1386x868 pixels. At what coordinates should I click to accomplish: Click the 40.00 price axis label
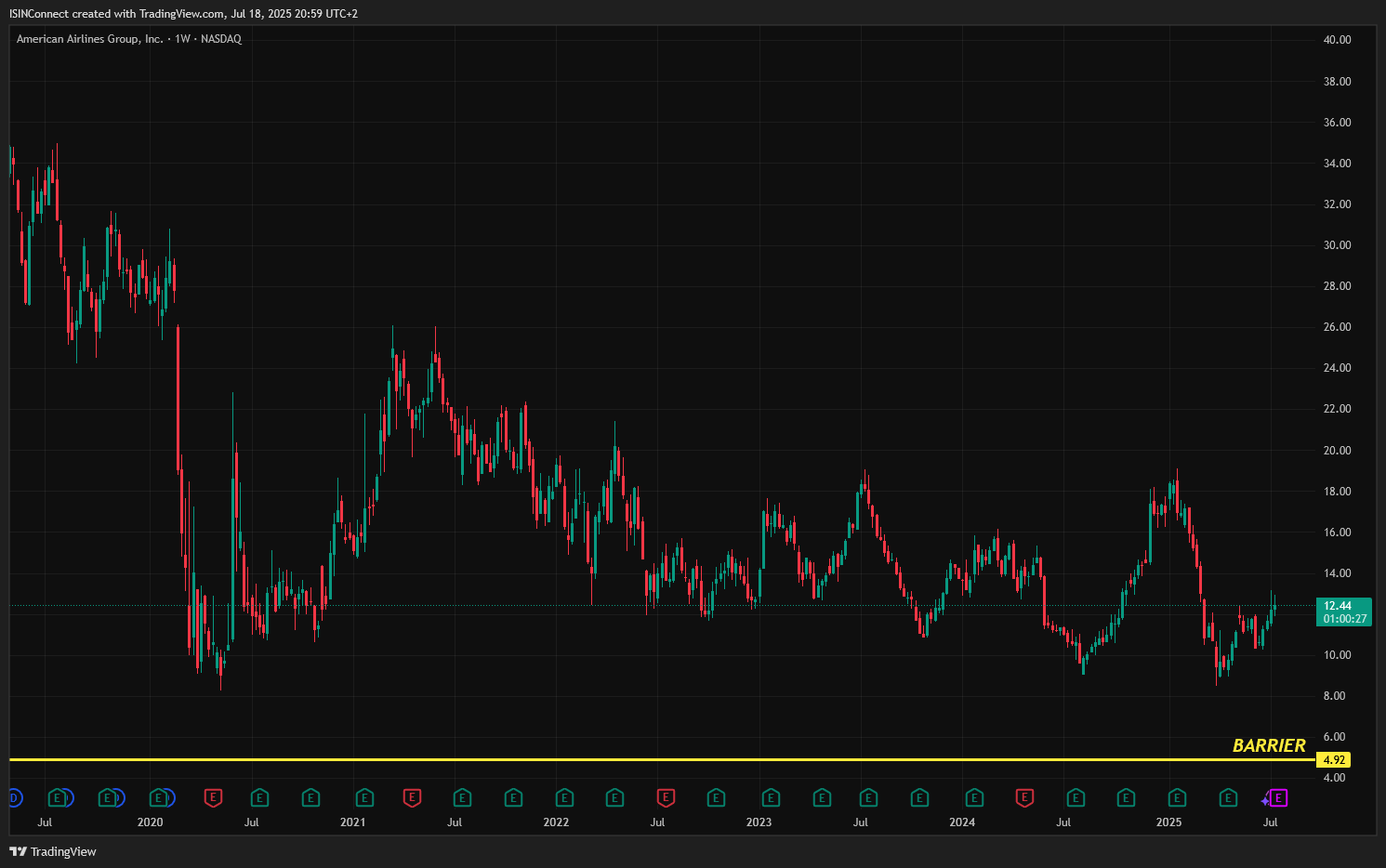(x=1337, y=40)
